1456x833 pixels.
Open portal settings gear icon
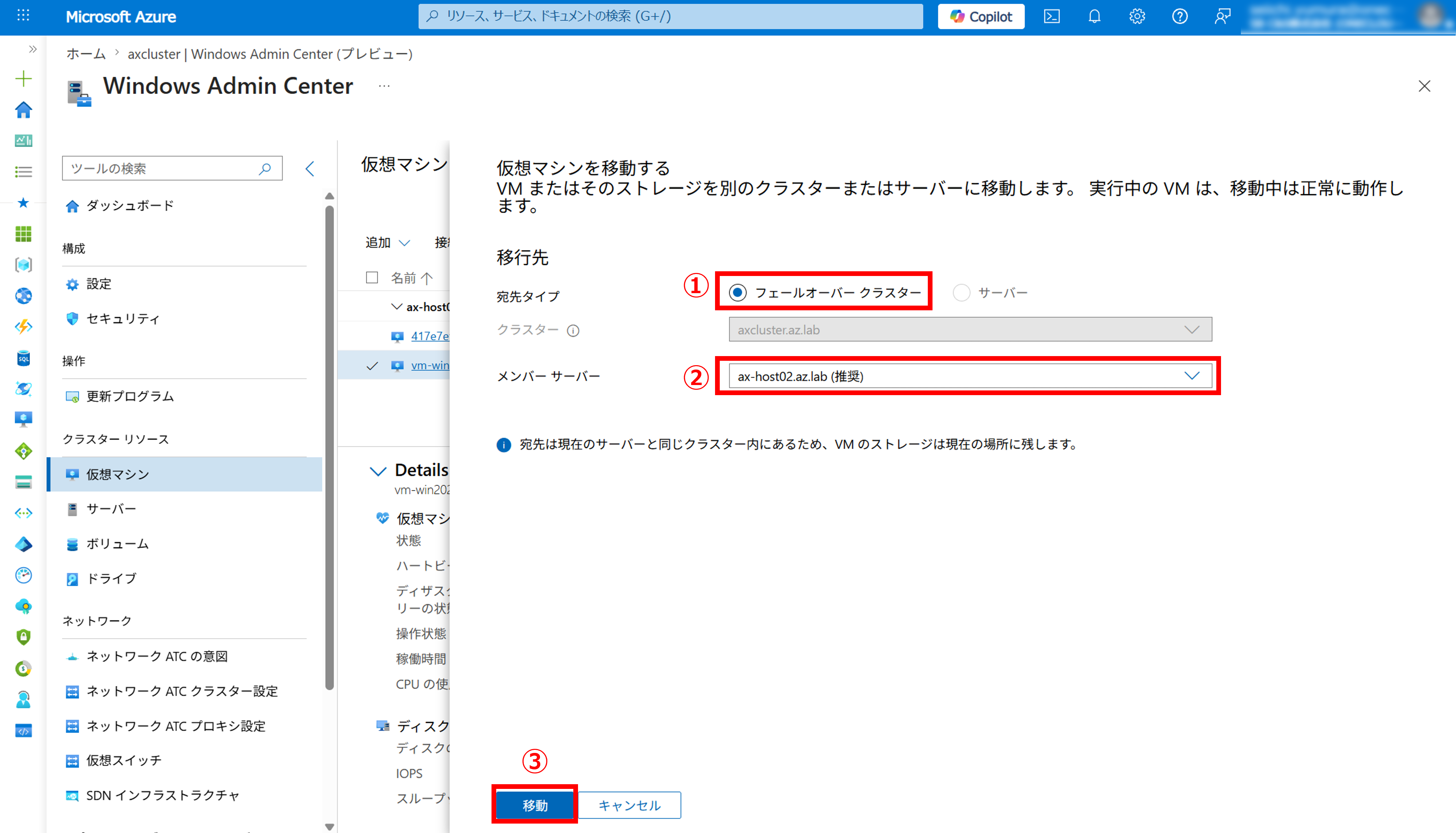click(x=1137, y=16)
